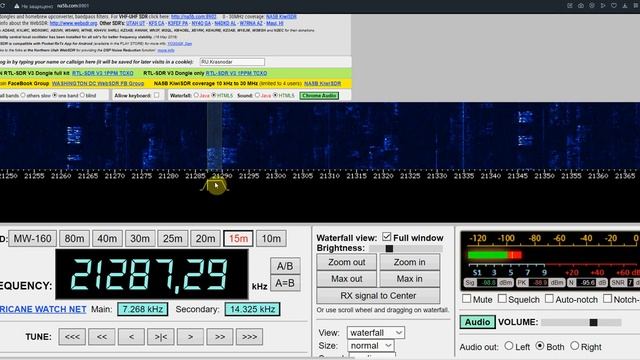The height and width of the screenshot is (360, 640).
Task: Open the Size dropdown showing normal
Action: coord(371,346)
